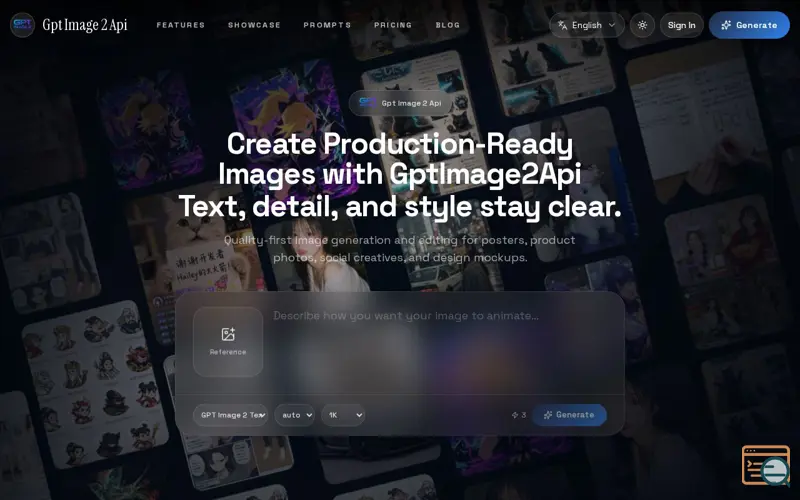Open the auto aspect ratio dropdown

[x=294, y=415]
